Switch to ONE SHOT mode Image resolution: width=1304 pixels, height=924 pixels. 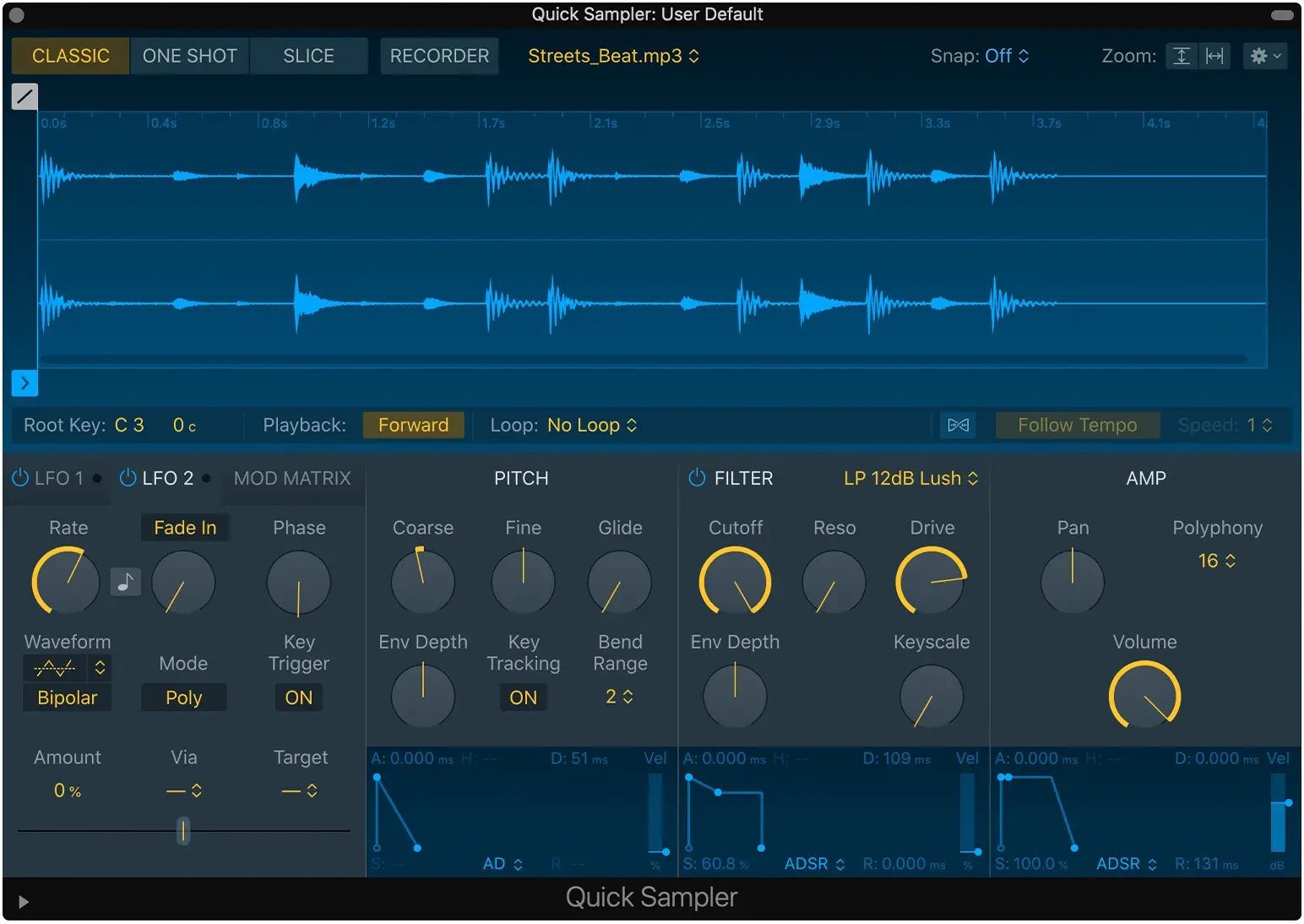tap(189, 56)
